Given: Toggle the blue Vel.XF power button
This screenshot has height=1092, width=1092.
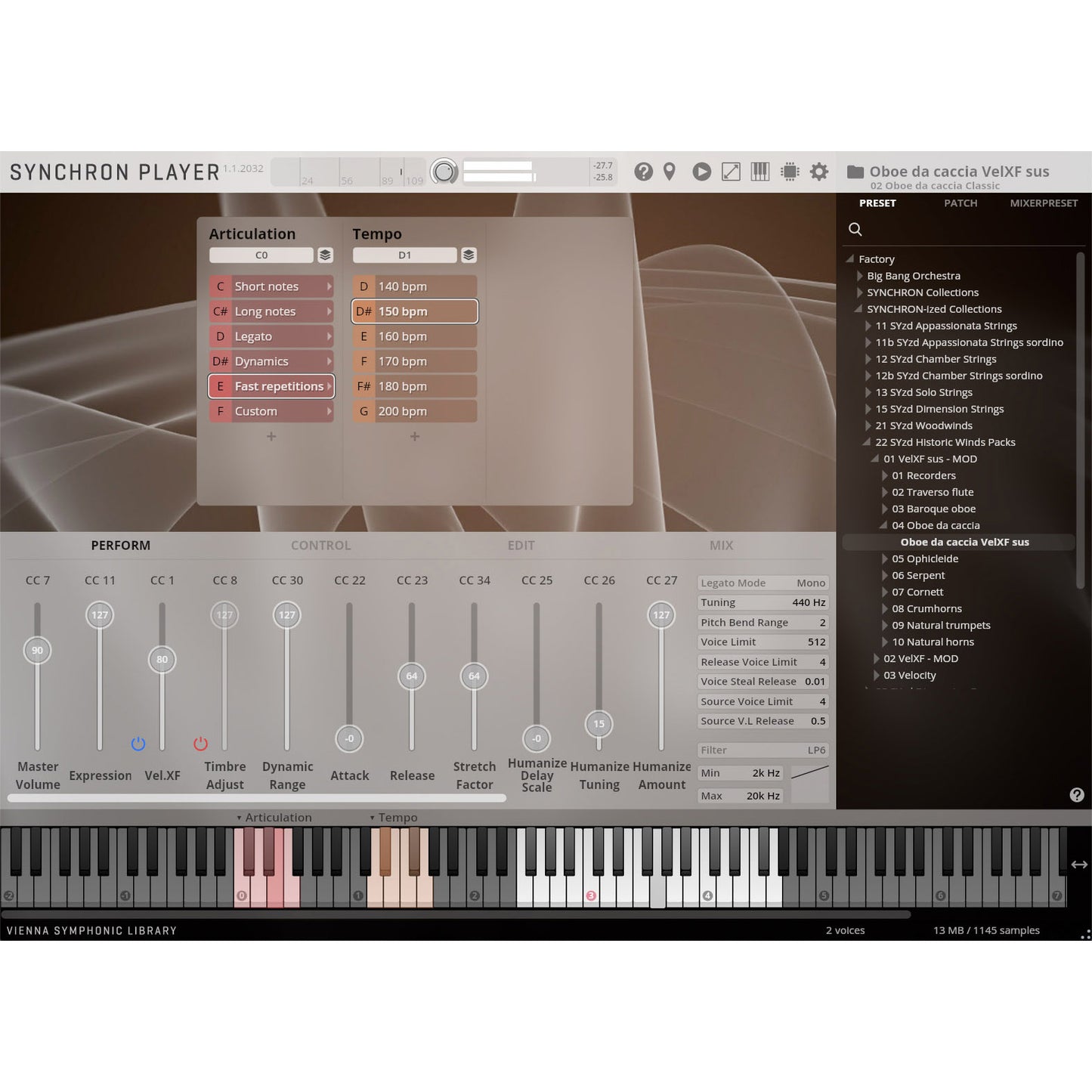Looking at the screenshot, I should (138, 744).
